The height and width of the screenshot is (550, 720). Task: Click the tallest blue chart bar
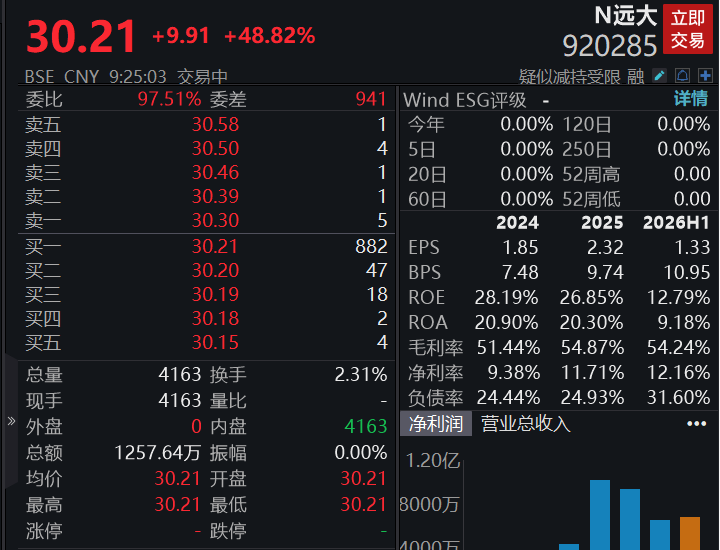coord(600,515)
